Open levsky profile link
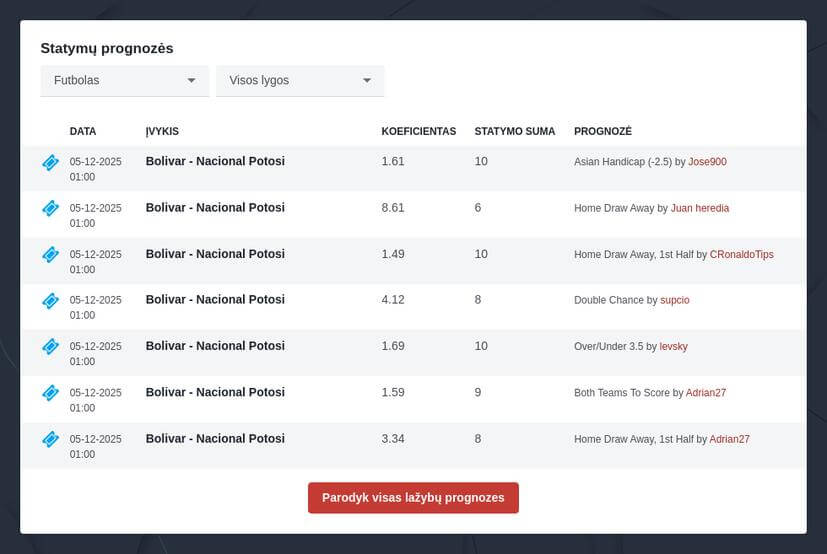This screenshot has height=554, width=827. [673, 347]
